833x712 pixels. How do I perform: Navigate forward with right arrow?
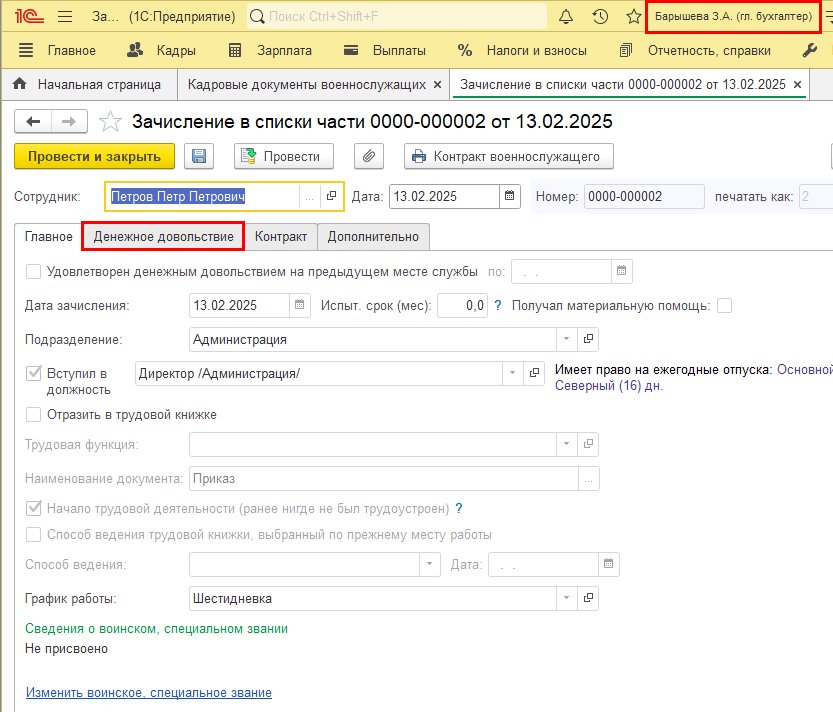coord(69,122)
